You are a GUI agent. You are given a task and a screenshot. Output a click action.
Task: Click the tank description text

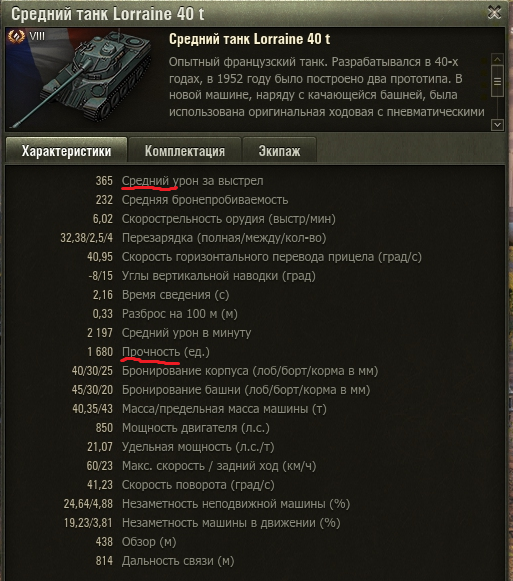[327, 87]
